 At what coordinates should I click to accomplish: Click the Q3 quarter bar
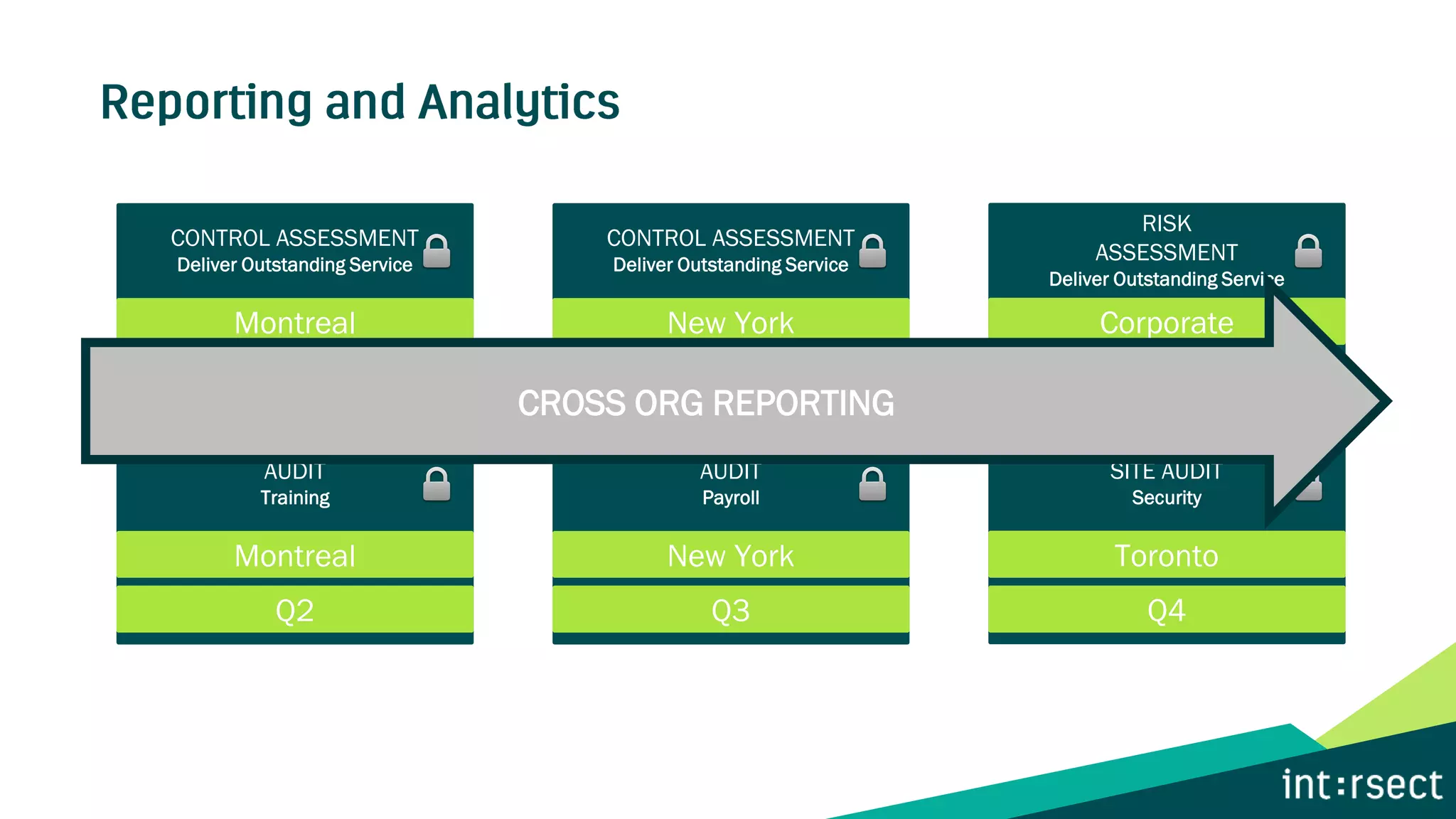pyautogui.click(x=730, y=610)
